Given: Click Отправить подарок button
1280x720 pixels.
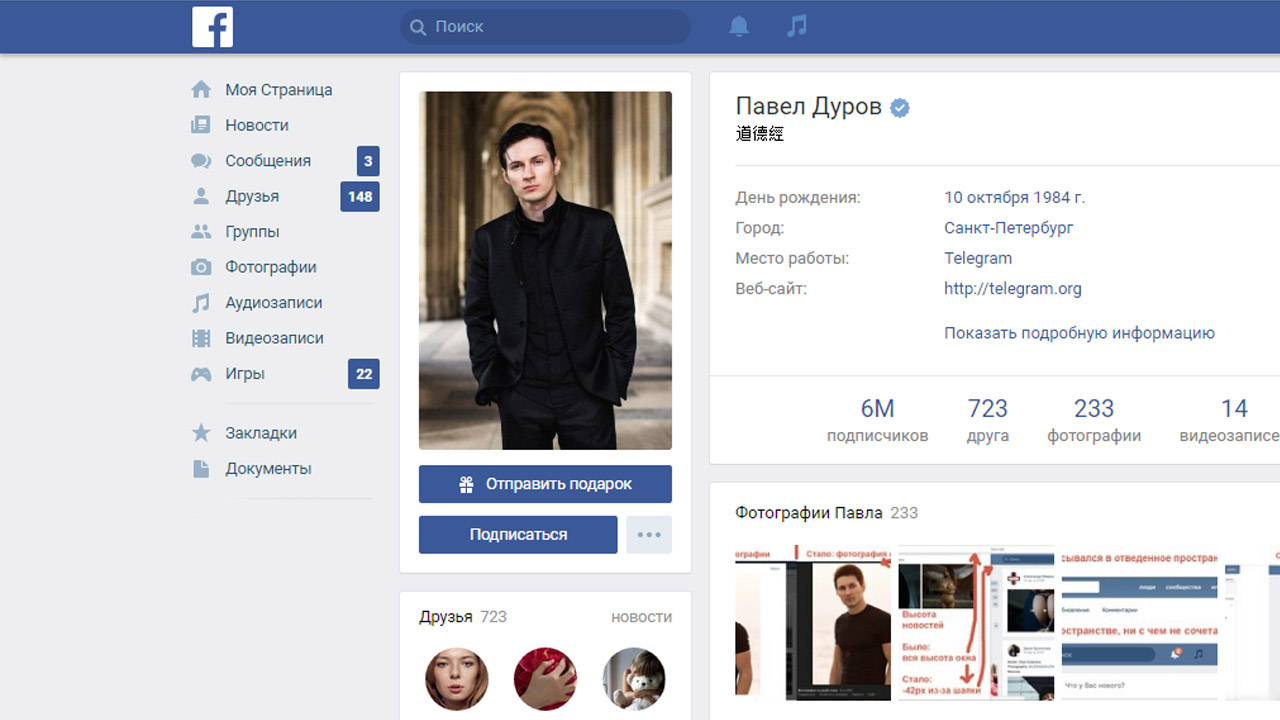Looking at the screenshot, I should click(x=545, y=484).
